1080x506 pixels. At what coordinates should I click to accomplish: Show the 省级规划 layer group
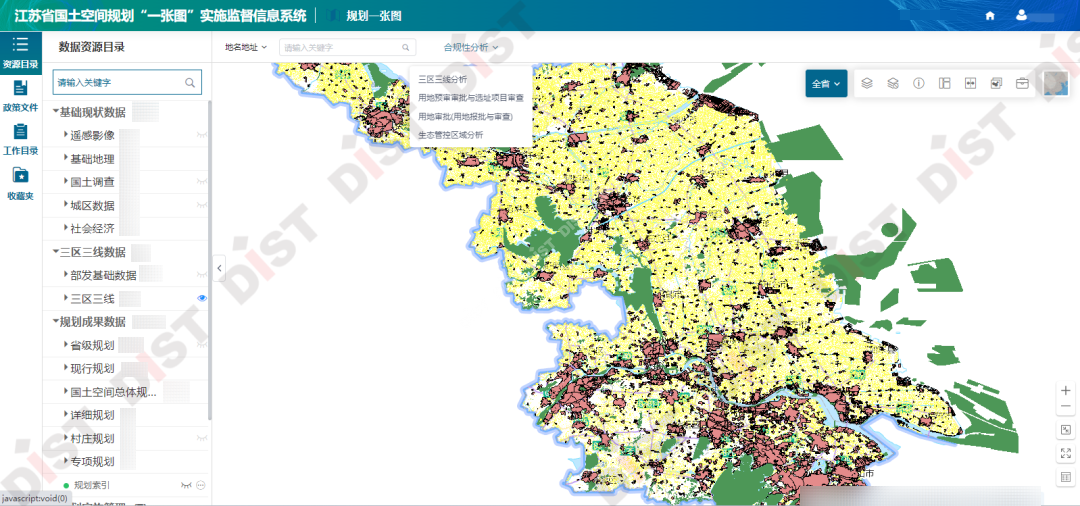tap(202, 344)
